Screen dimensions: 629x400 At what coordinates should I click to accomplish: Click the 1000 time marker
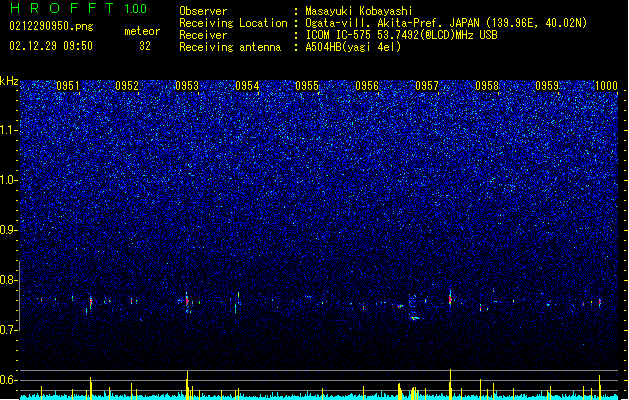coord(606,85)
